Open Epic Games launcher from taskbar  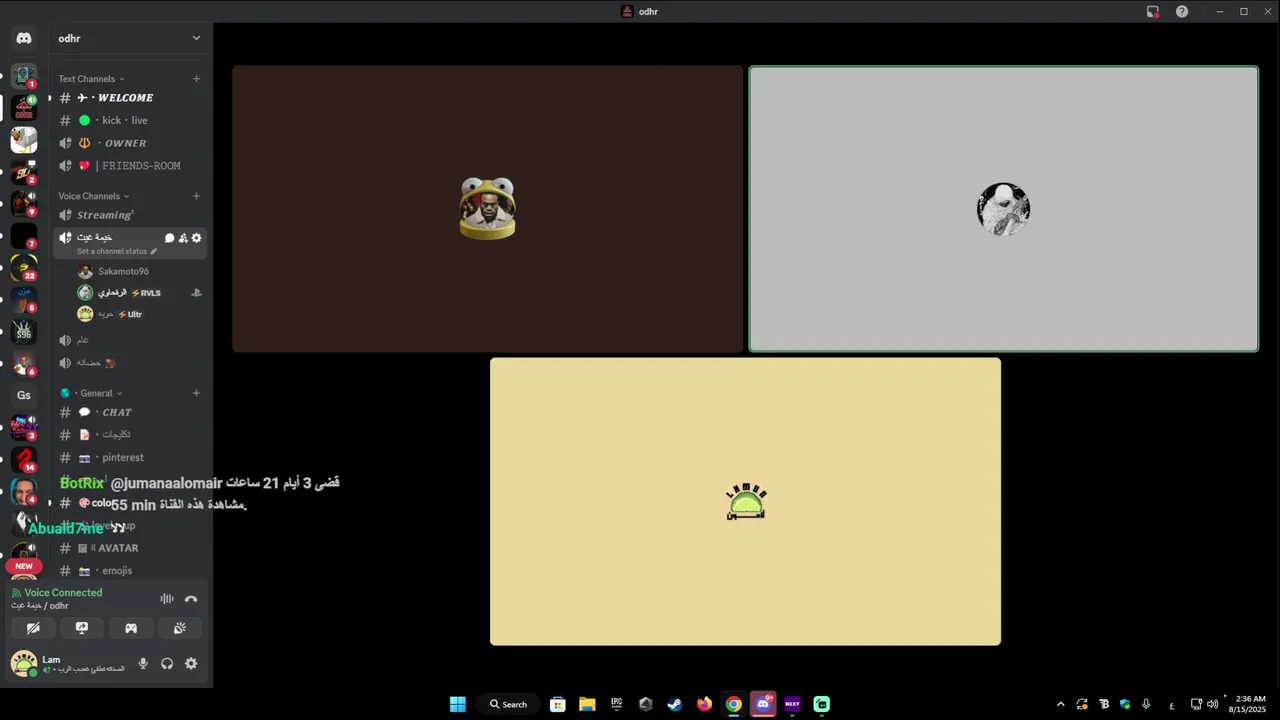617,704
